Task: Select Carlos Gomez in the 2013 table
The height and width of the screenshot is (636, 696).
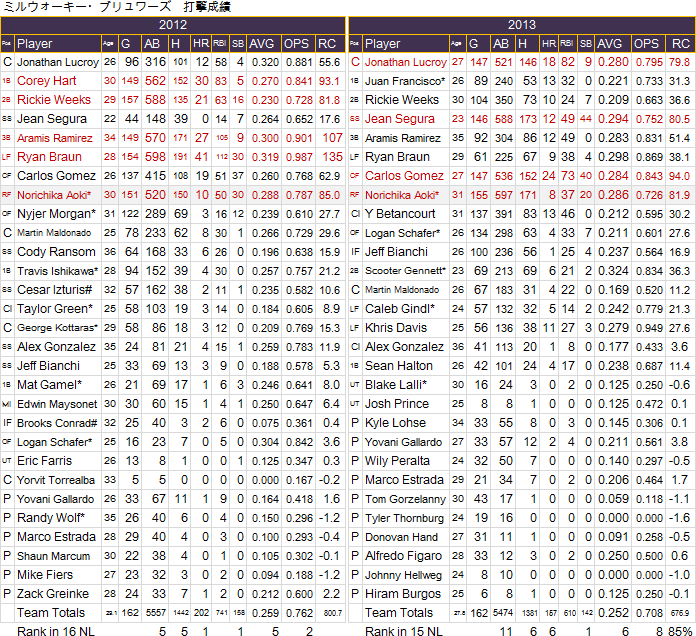Action: 404,176
